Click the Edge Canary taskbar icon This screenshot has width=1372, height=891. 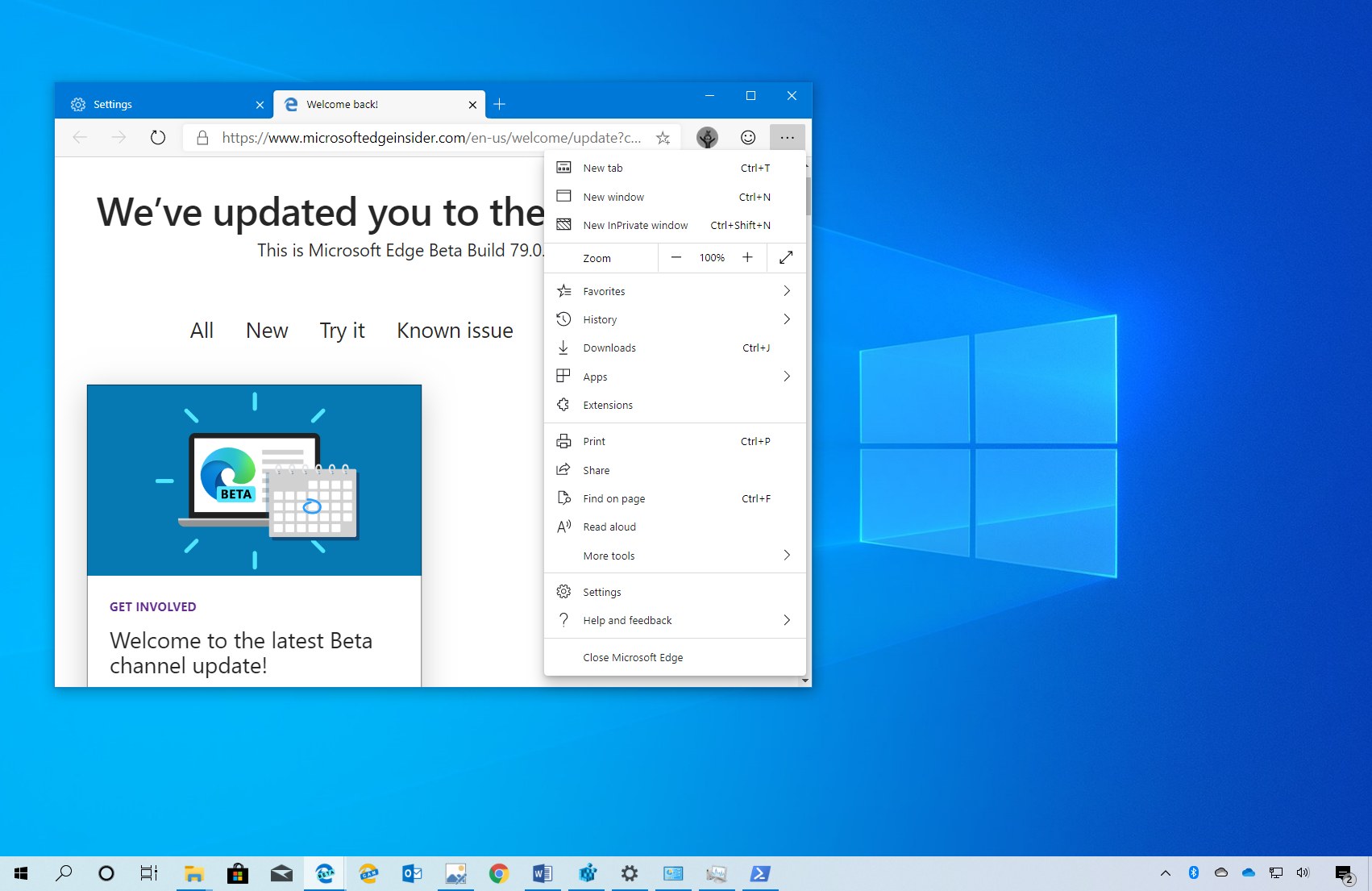pyautogui.click(x=368, y=873)
